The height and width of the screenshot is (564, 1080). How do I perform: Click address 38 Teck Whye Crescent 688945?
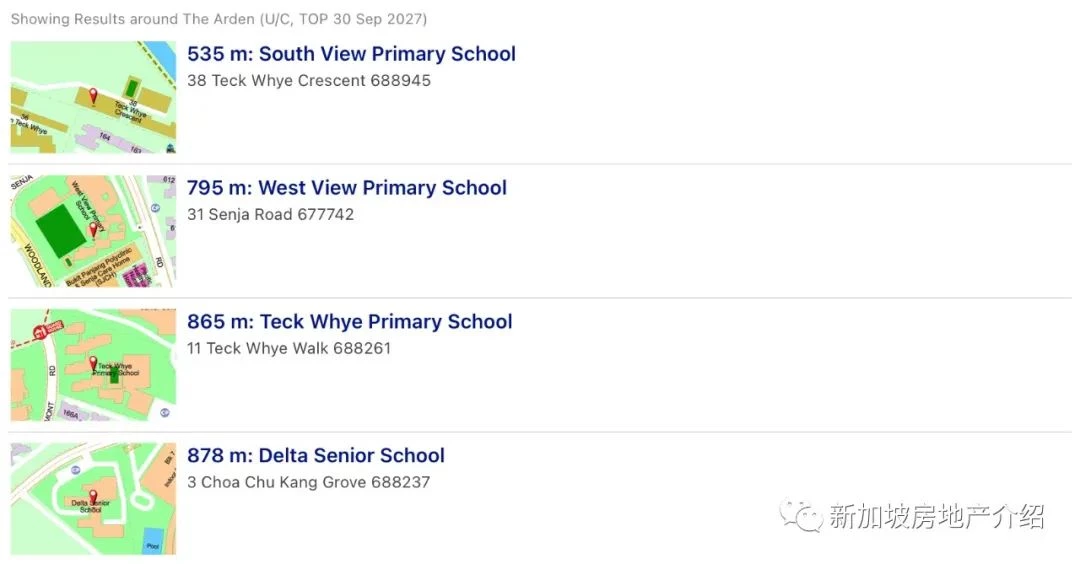[x=309, y=81]
